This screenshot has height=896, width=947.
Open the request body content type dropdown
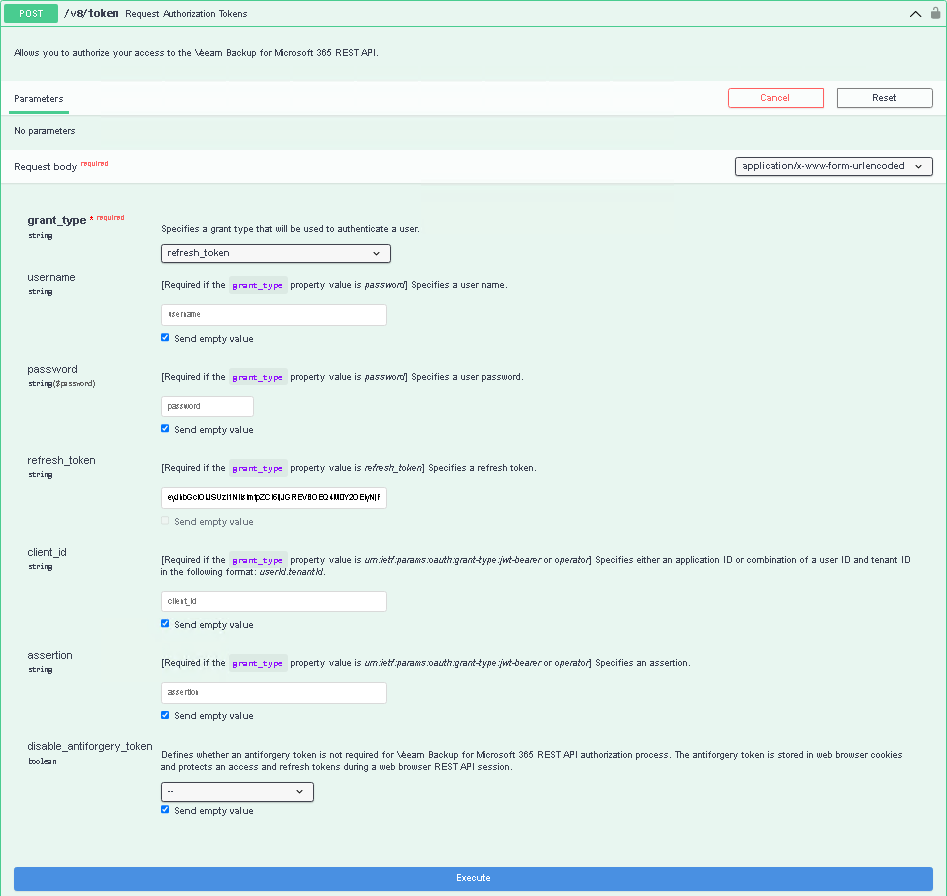(833, 166)
